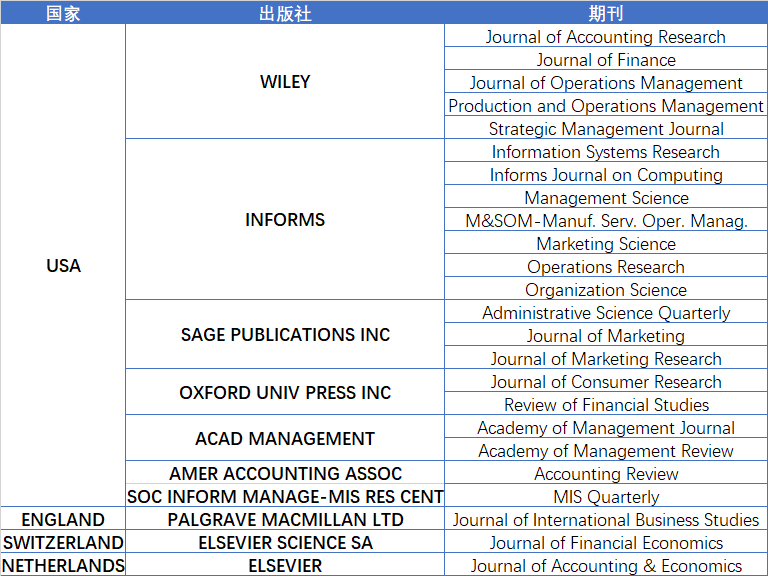Click Journal of Operations Management cell
Image resolution: width=768 pixels, height=576 pixels.
(606, 82)
